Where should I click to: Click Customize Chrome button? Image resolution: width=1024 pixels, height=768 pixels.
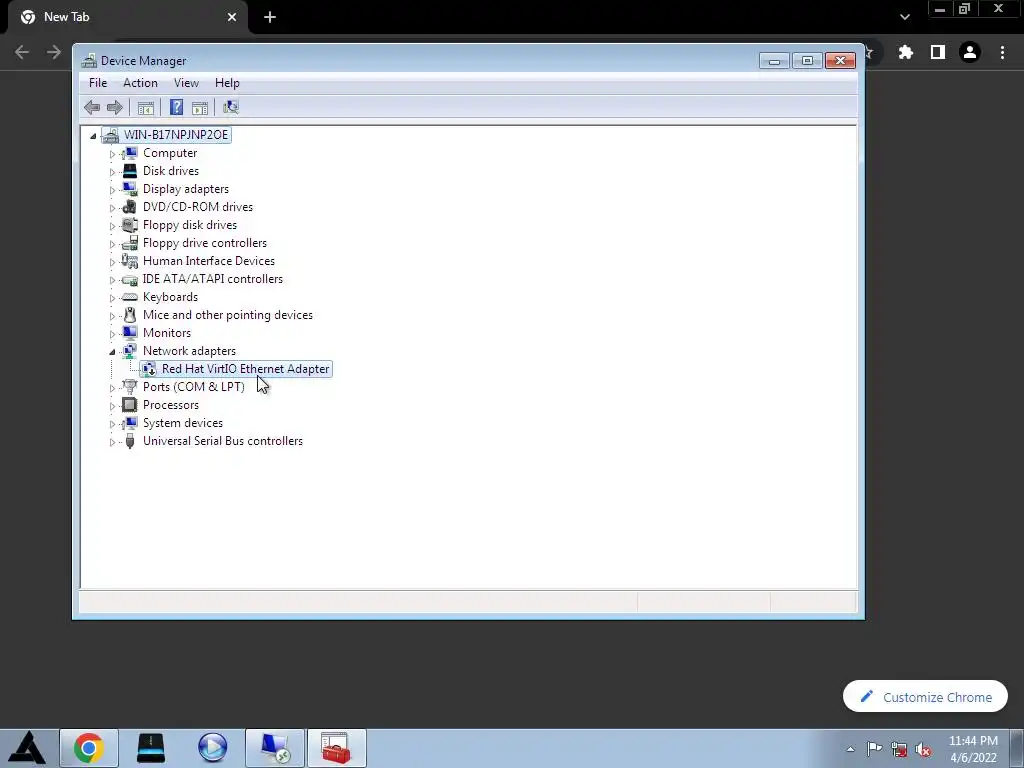click(925, 697)
